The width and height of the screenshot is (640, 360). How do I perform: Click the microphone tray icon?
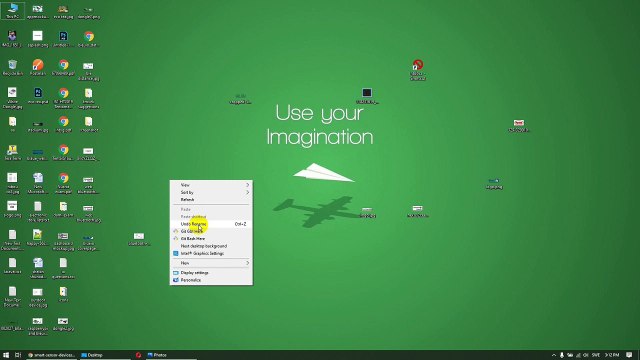tap(562, 355)
